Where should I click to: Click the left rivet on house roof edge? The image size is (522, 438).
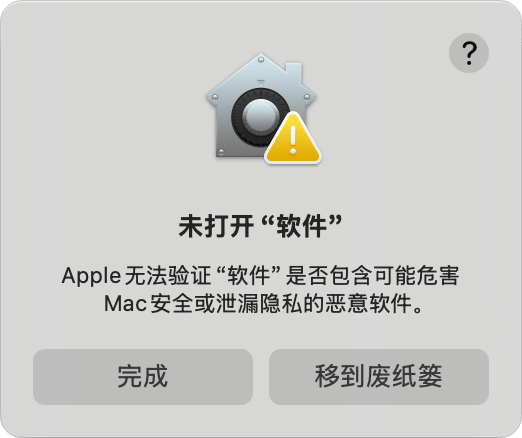tap(215, 97)
